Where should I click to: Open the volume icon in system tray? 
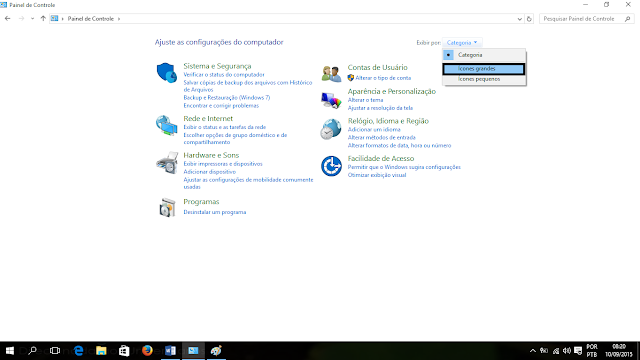(567, 351)
